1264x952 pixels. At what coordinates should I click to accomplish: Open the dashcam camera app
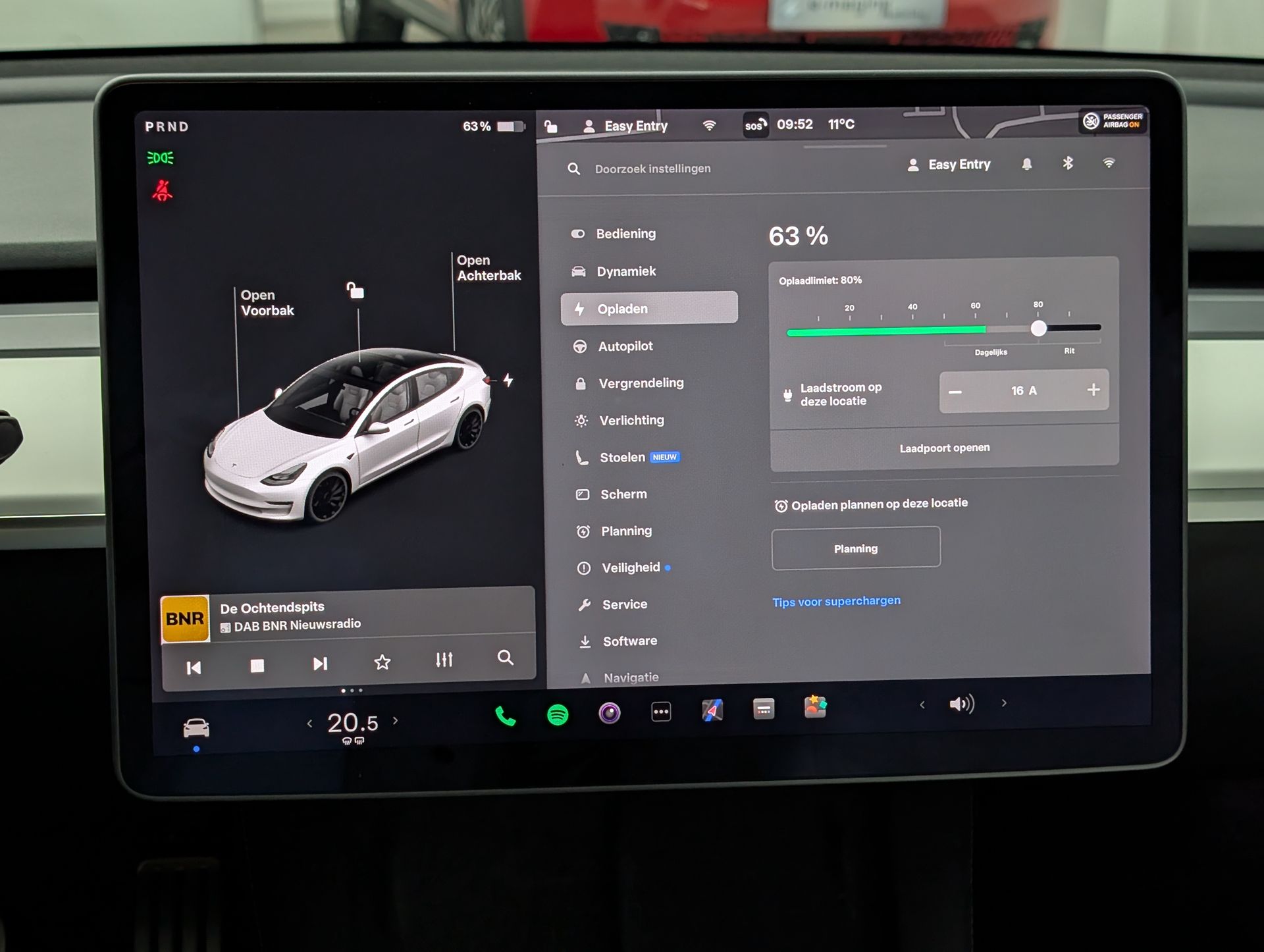pos(610,713)
